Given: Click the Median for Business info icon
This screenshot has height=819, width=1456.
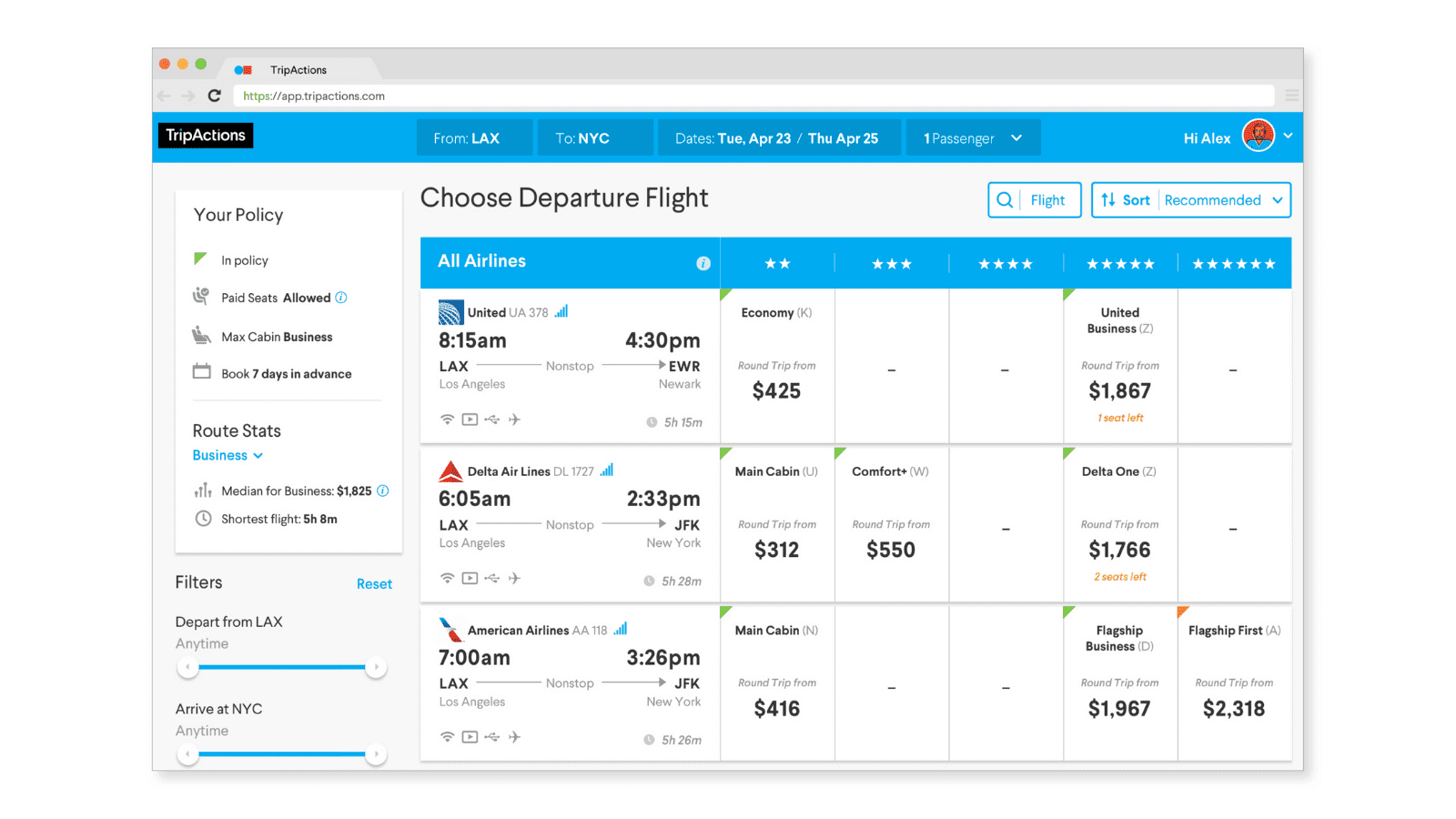Looking at the screenshot, I should pyautogui.click(x=383, y=490).
